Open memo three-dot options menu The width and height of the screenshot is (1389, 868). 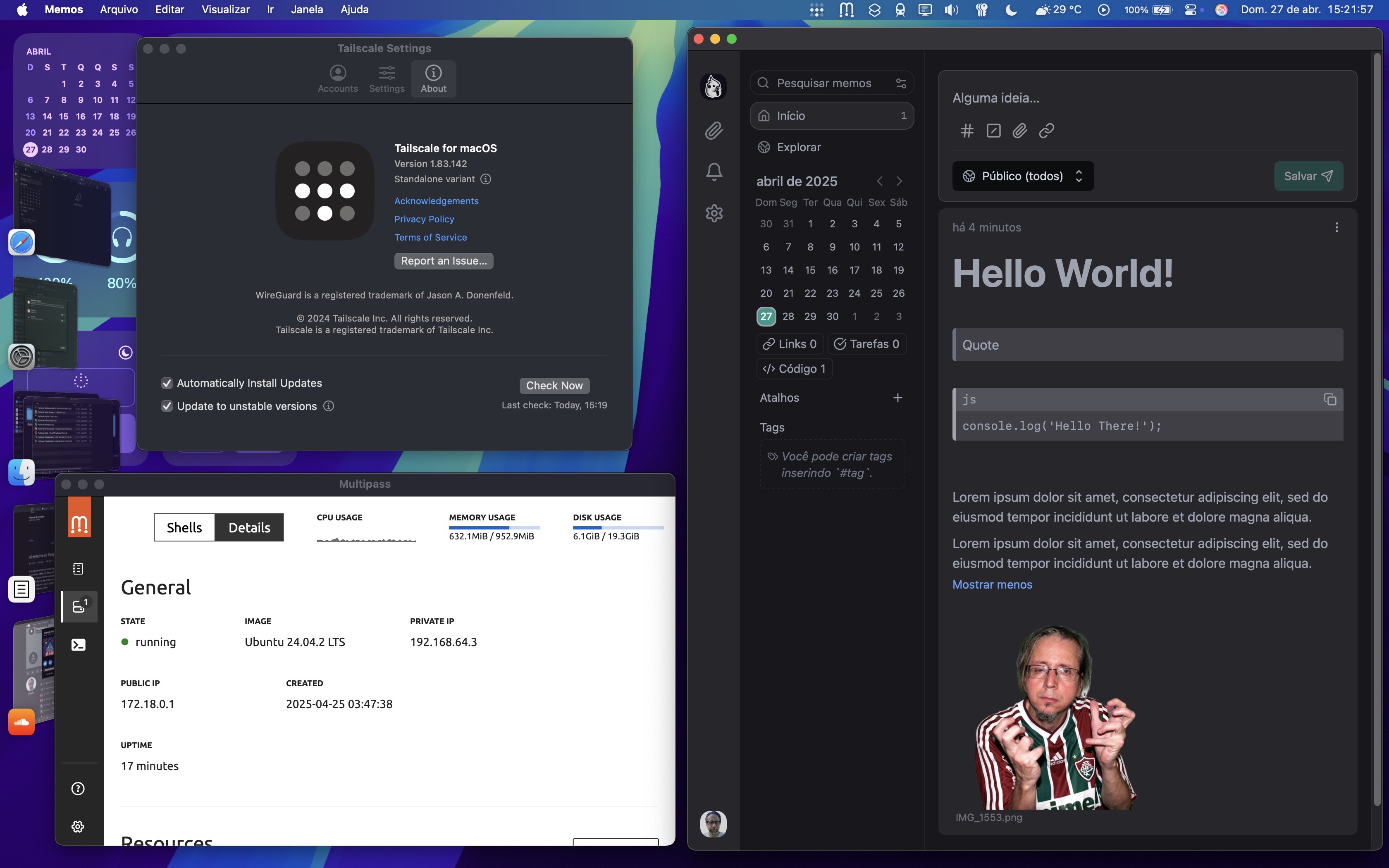coord(1336,227)
